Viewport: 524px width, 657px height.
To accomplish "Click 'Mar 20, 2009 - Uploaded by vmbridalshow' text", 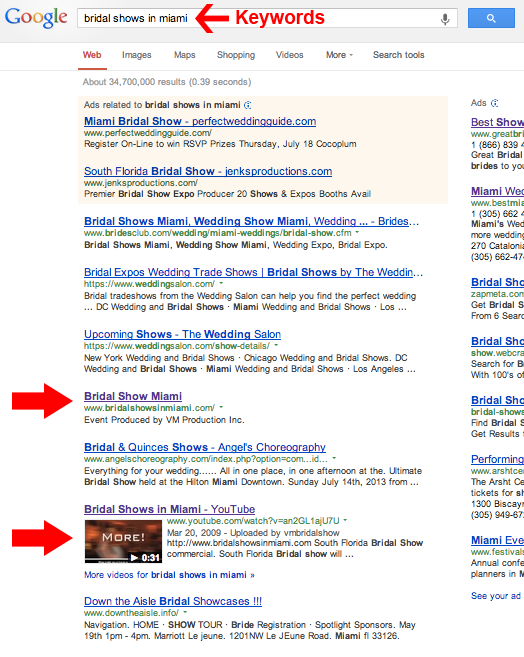I will click(253, 533).
